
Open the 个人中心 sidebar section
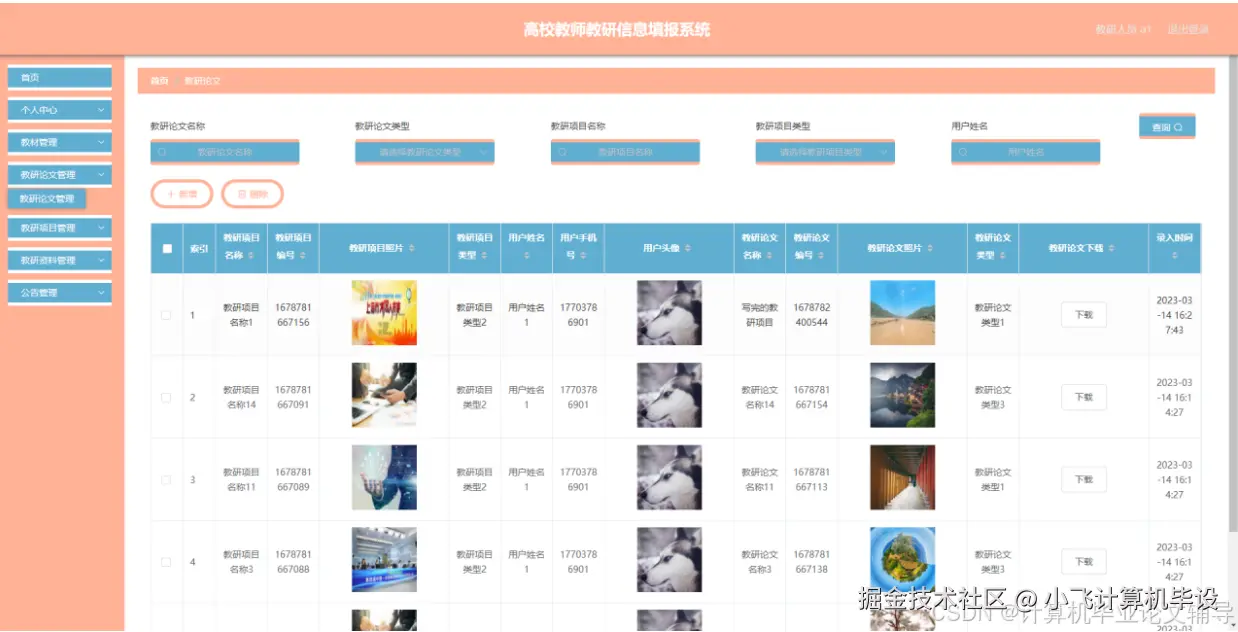(x=59, y=109)
